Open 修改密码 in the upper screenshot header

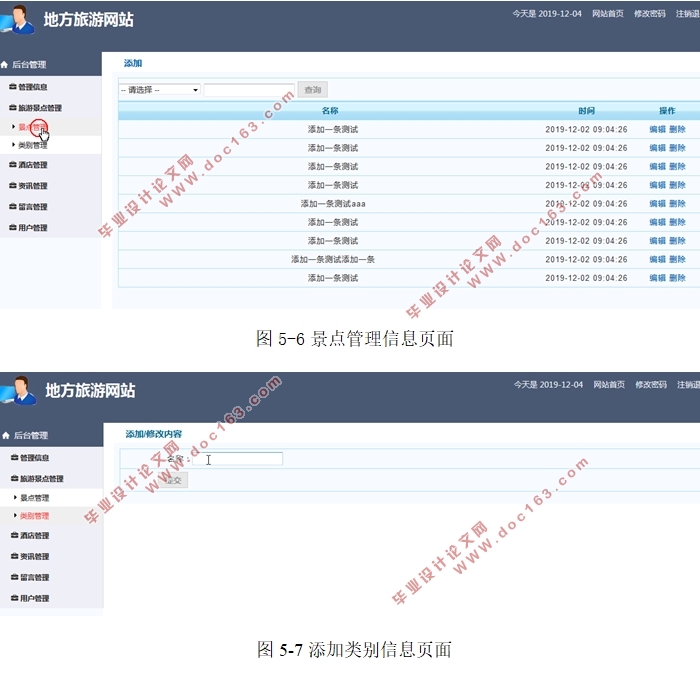650,13
